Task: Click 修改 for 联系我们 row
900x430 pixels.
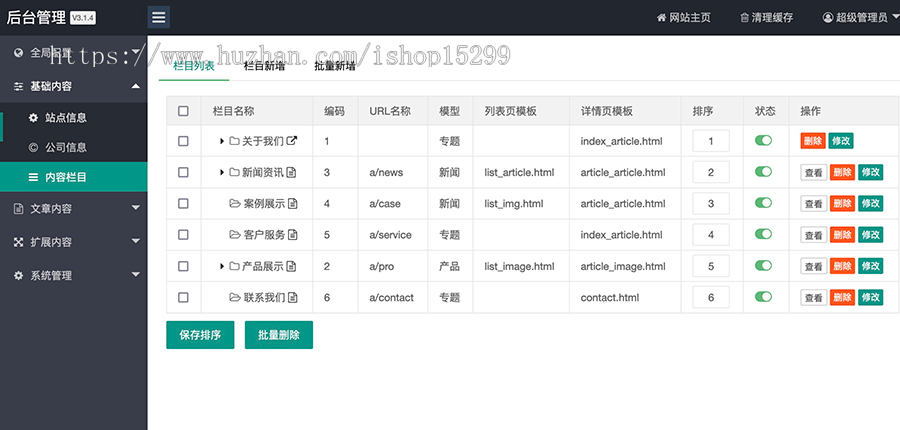Action: pos(870,297)
